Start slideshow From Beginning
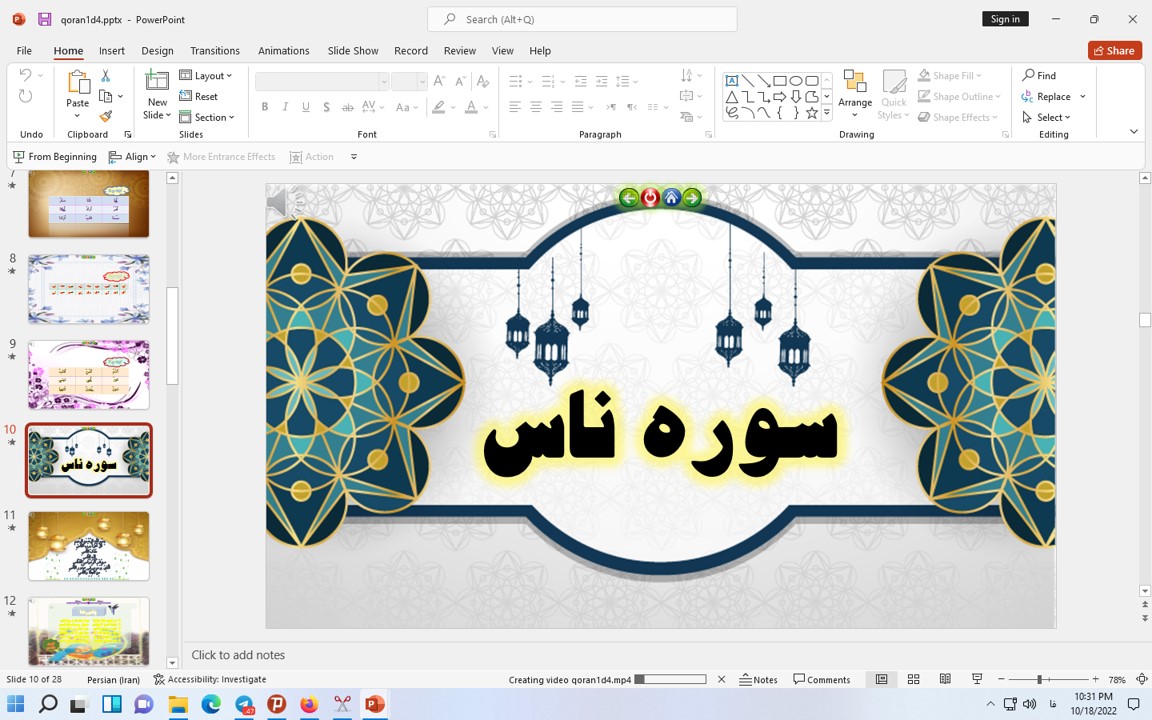1152x720 pixels. (x=54, y=156)
